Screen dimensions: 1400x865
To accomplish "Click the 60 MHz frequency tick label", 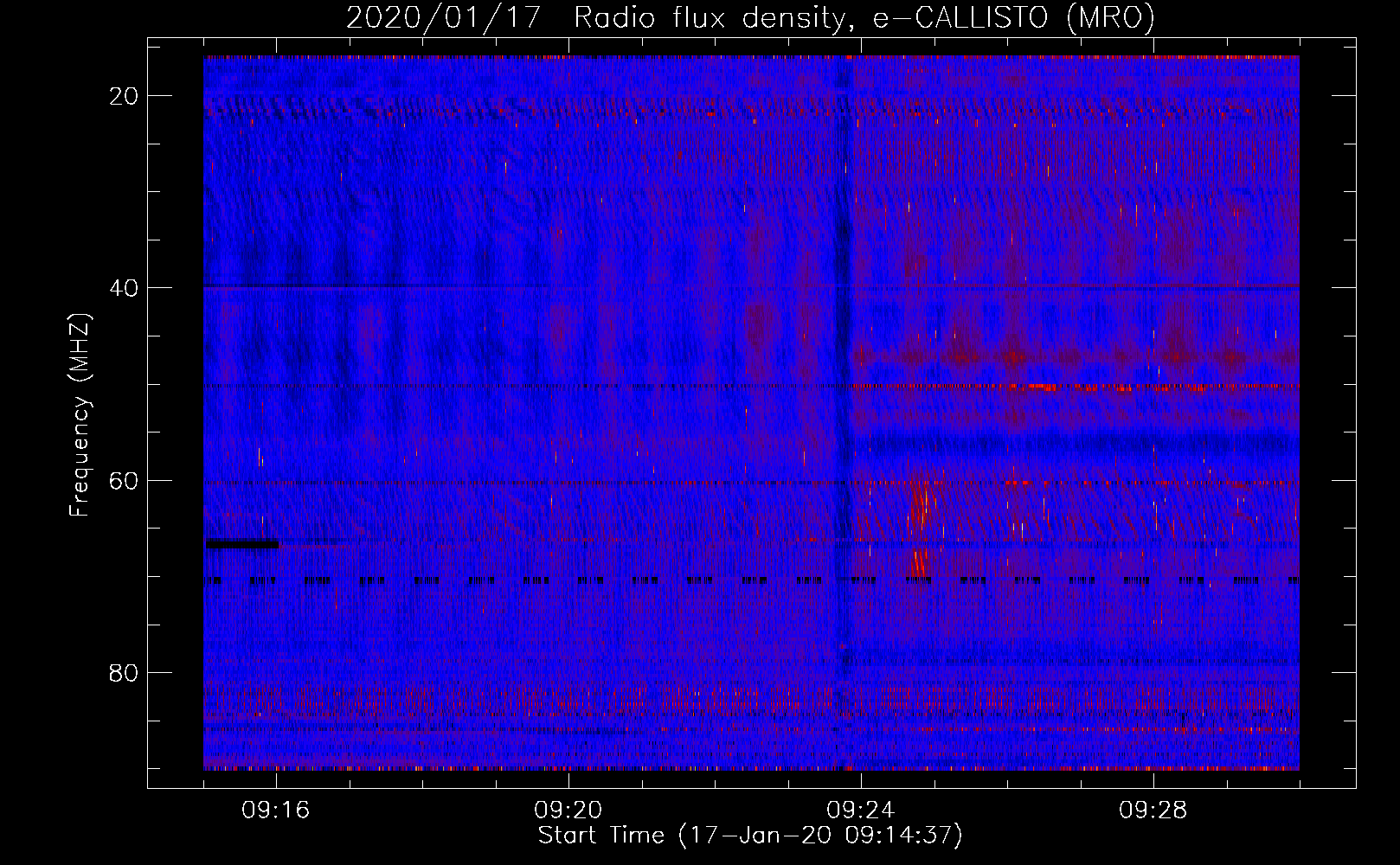I will (x=125, y=480).
